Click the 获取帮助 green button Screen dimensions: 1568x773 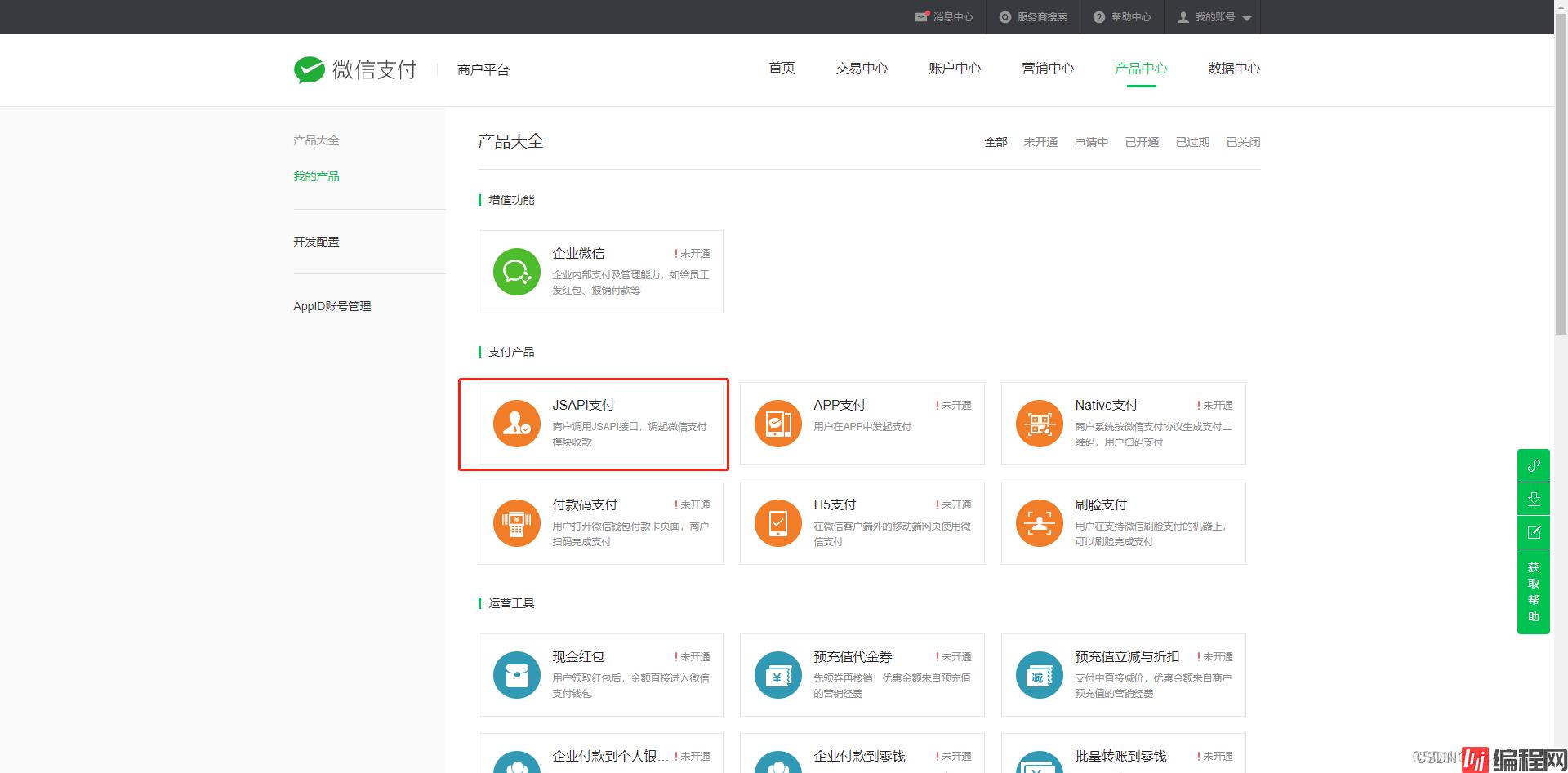(x=1534, y=592)
